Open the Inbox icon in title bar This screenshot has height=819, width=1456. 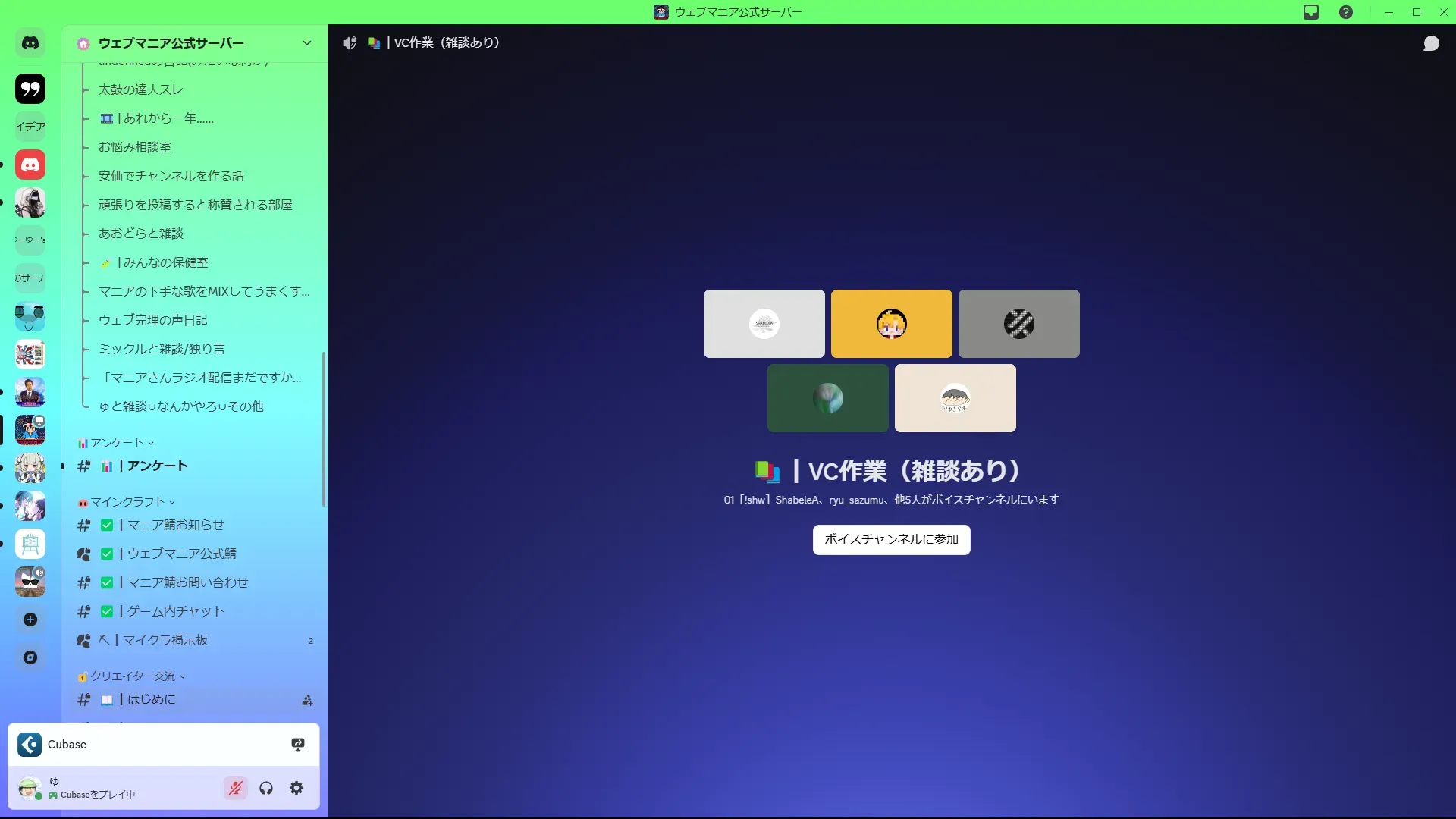point(1311,12)
